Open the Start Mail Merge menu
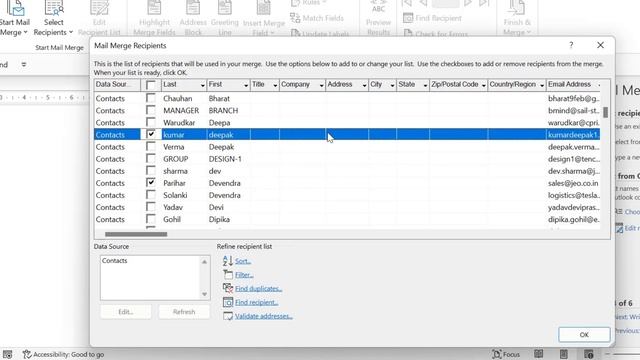 pyautogui.click(x=14, y=18)
